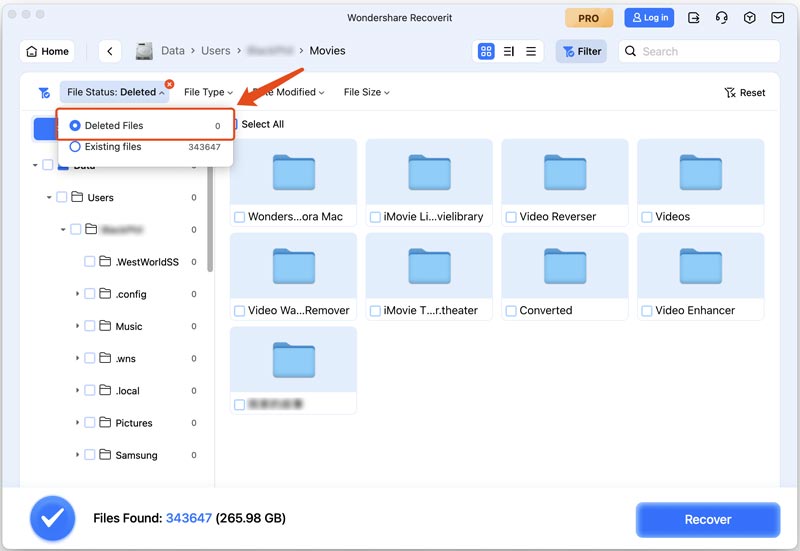Open the Video Reverser folder icon
Screen dimensions: 800x551
click(565, 172)
